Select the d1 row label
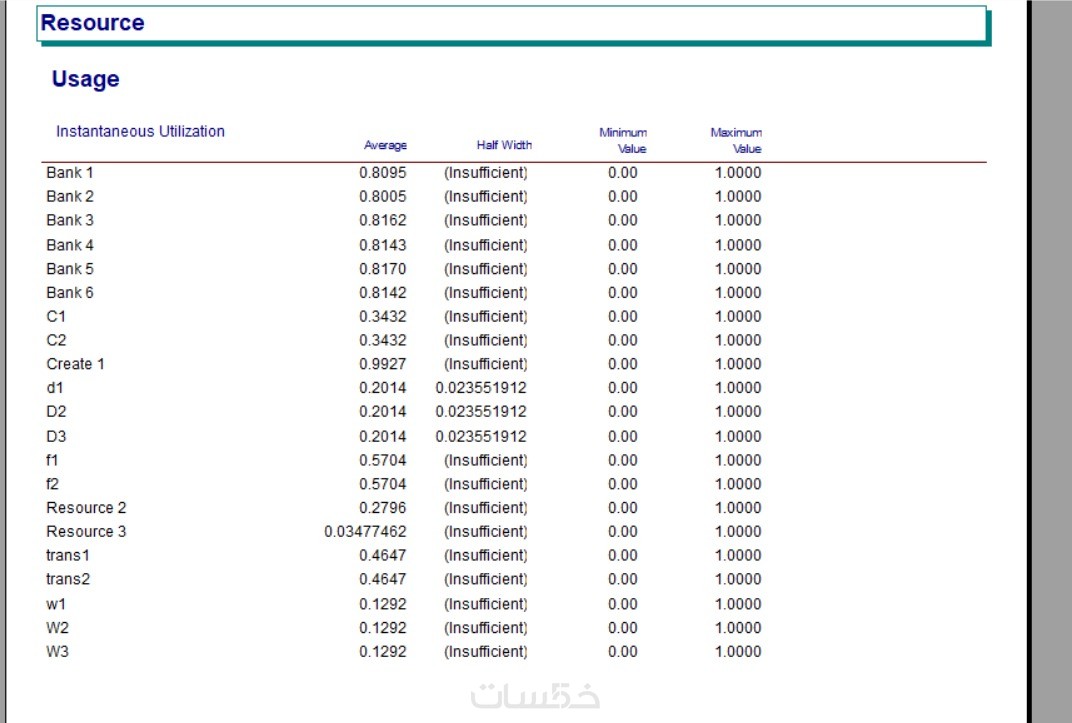This screenshot has height=723, width=1072. point(55,387)
